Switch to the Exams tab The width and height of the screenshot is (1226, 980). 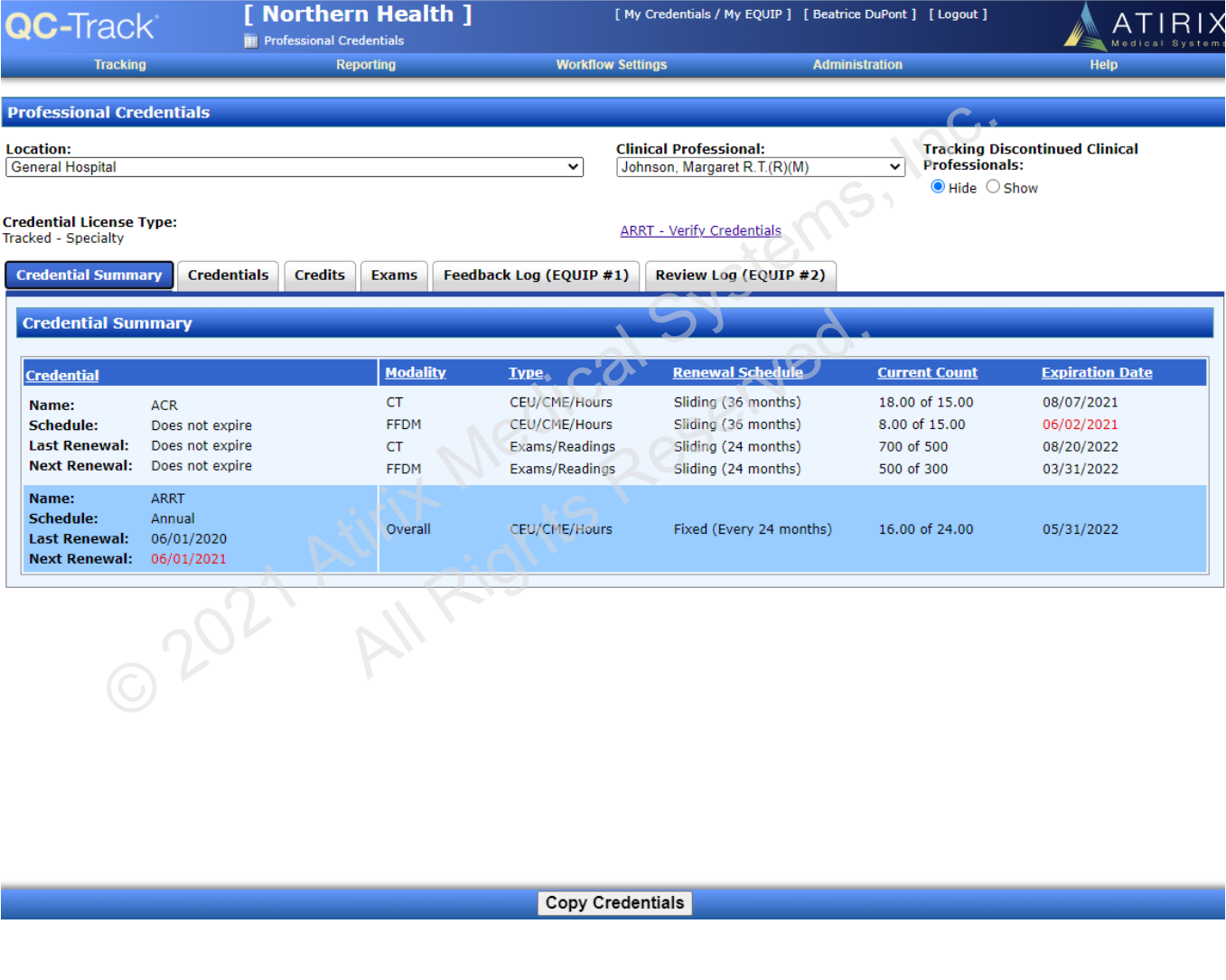(394, 275)
